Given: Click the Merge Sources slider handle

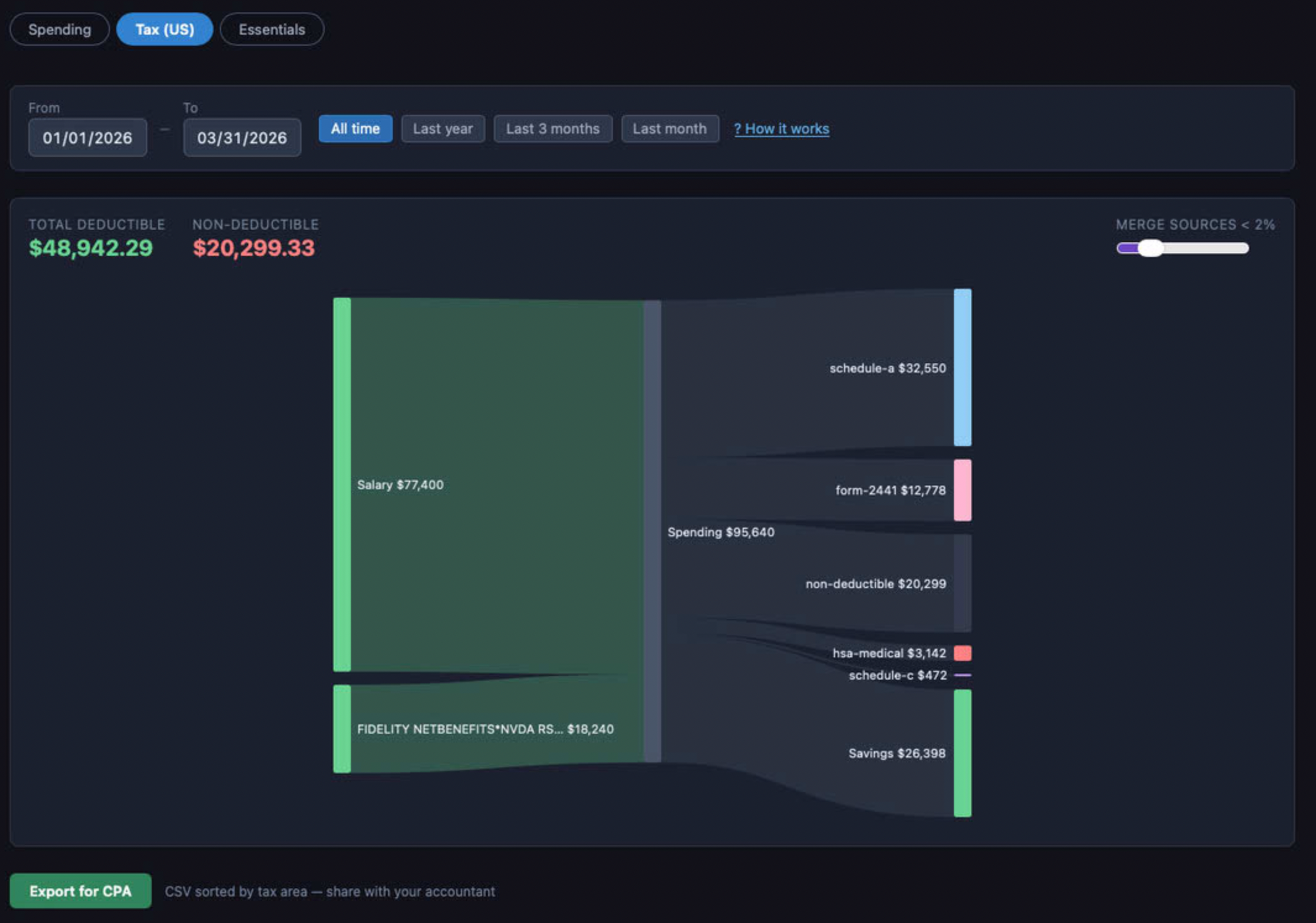Looking at the screenshot, I should tap(1150, 248).
